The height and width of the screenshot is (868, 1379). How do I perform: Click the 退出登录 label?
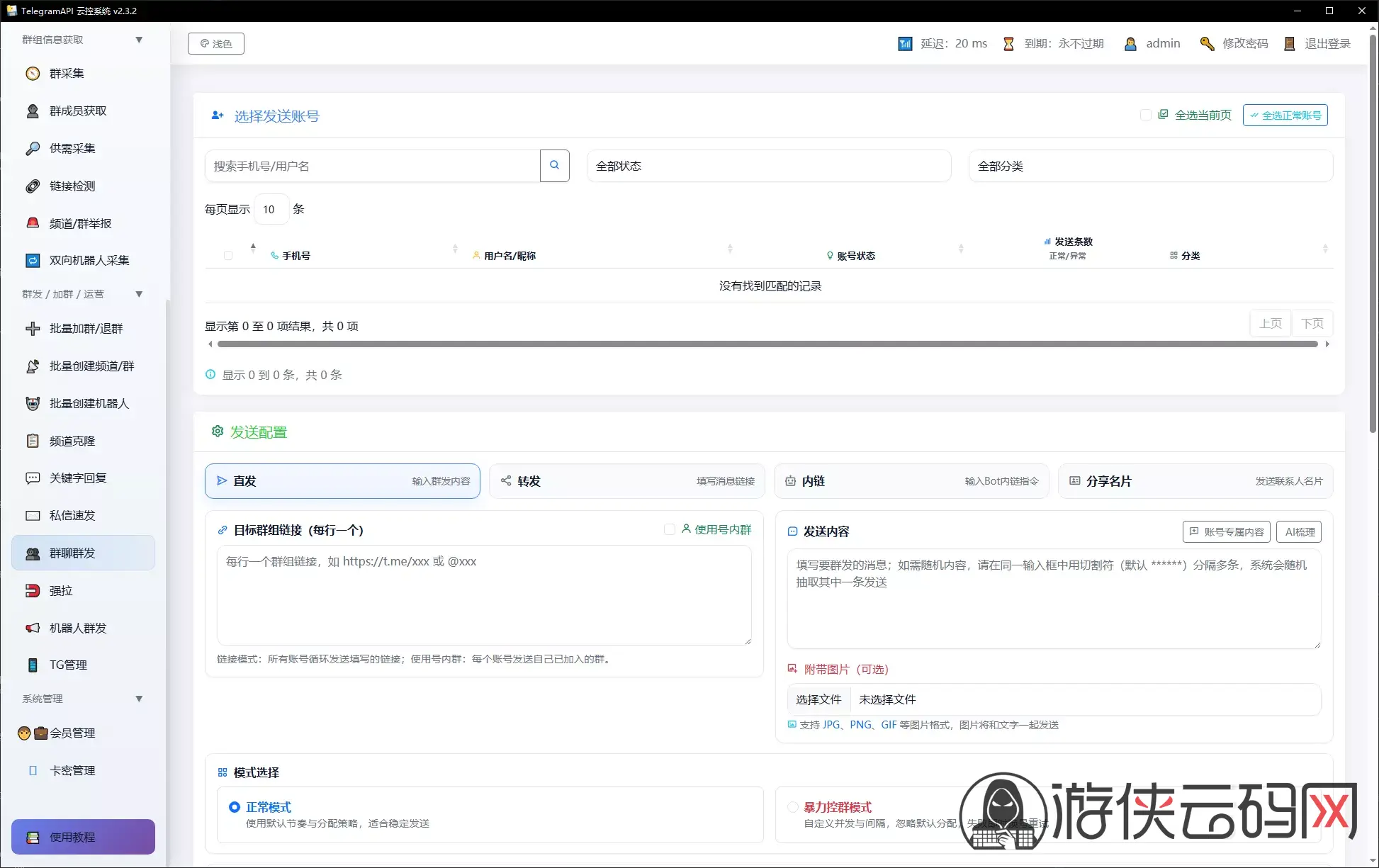tap(1327, 44)
